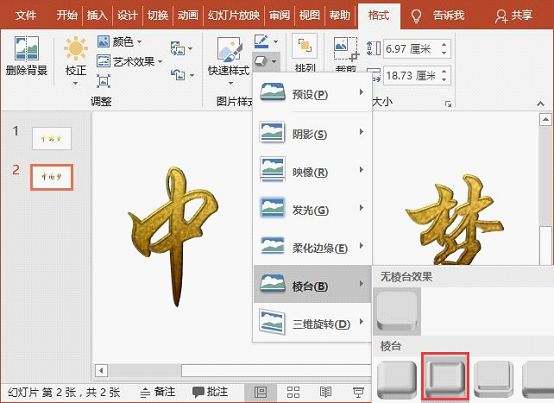Click the 备注 notes button
554x403 pixels.
click(x=158, y=392)
